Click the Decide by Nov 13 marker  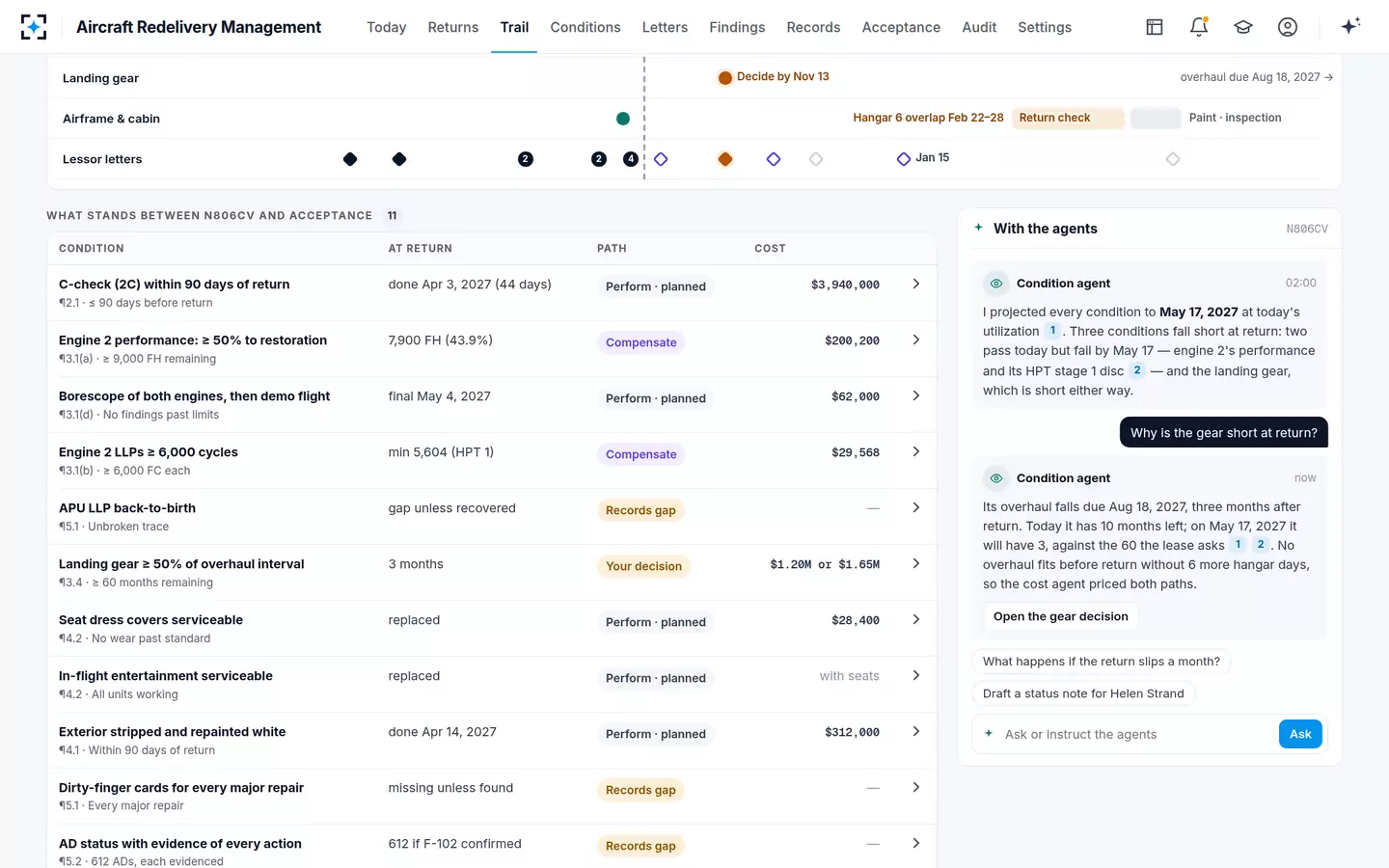pyautogui.click(x=724, y=78)
